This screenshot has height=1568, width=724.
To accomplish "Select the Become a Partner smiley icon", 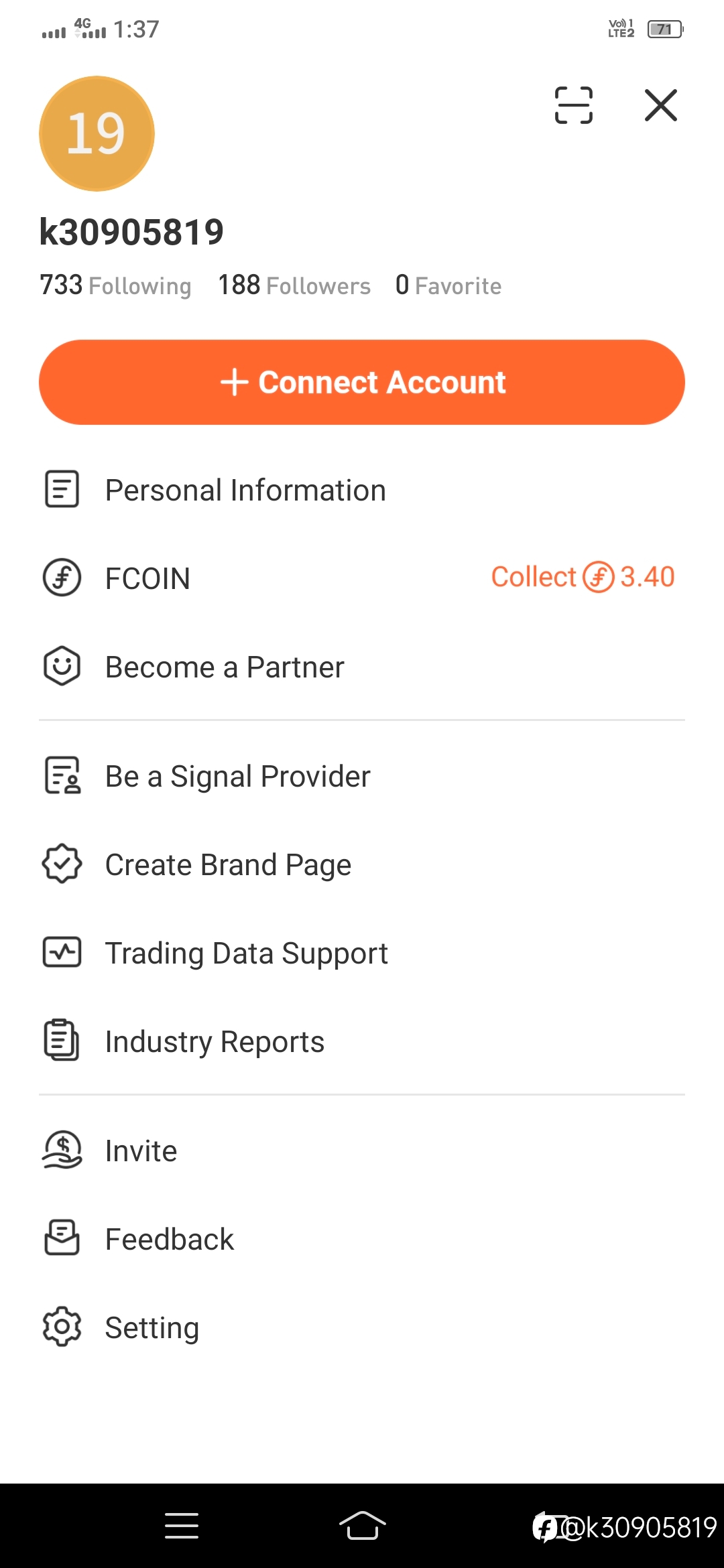I will [x=62, y=666].
